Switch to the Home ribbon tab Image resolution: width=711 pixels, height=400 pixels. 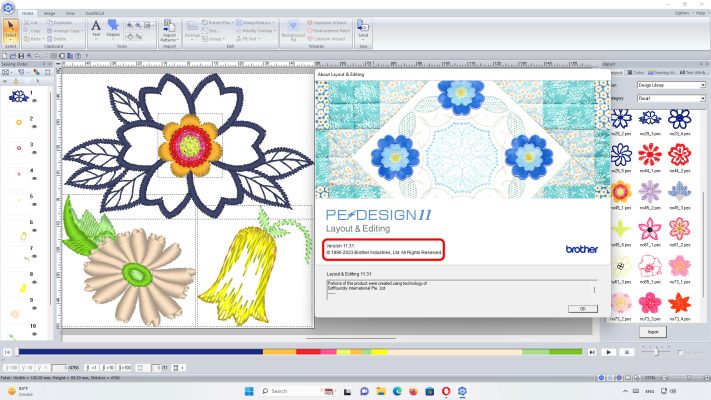click(x=28, y=13)
